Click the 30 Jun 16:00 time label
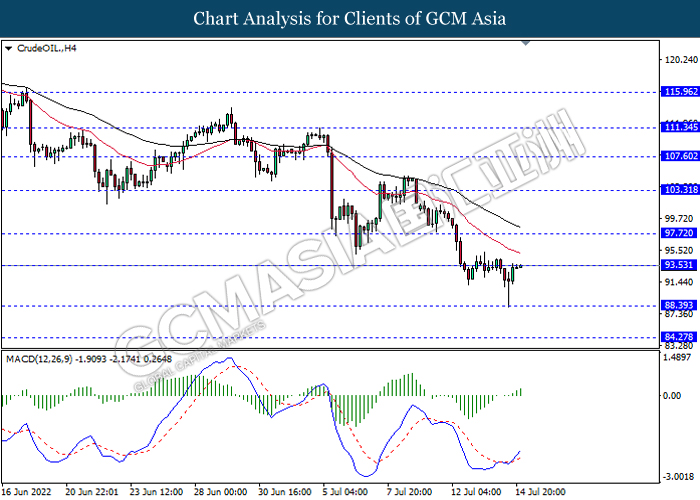Screen dimensions: 700x500 coord(285,492)
